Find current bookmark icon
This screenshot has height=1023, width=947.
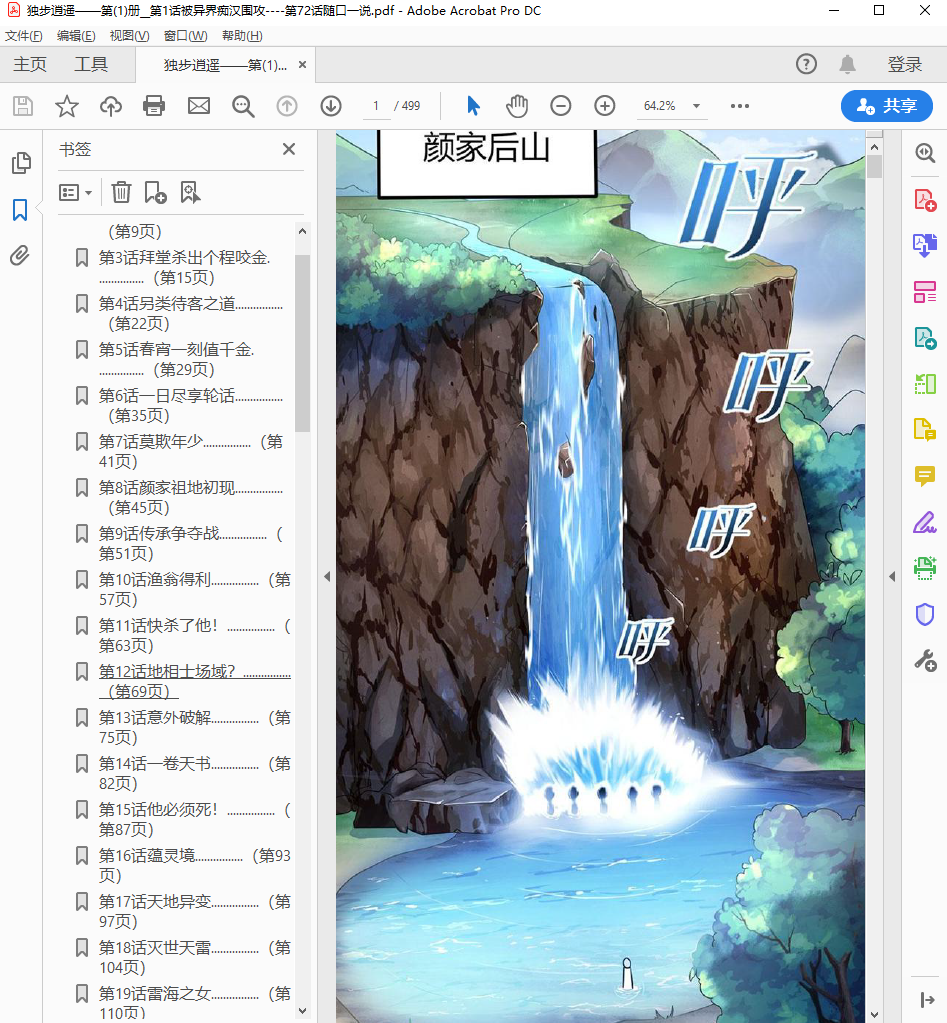click(190, 192)
